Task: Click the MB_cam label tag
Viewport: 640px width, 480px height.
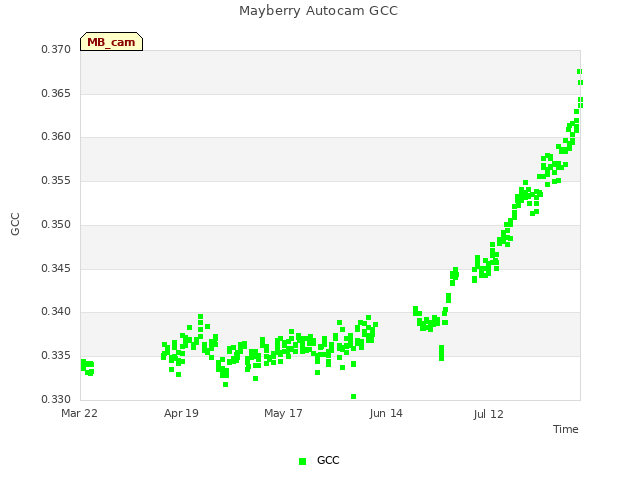Action: click(111, 42)
